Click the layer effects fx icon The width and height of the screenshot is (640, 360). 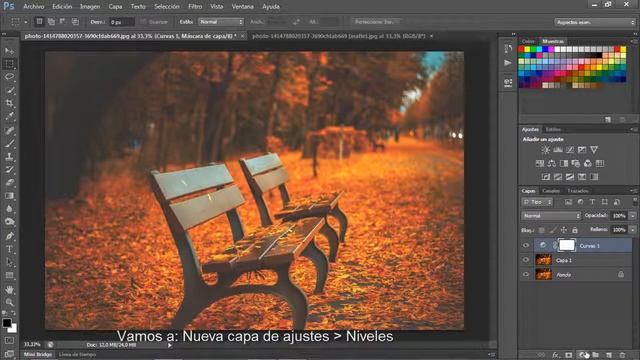tap(556, 355)
